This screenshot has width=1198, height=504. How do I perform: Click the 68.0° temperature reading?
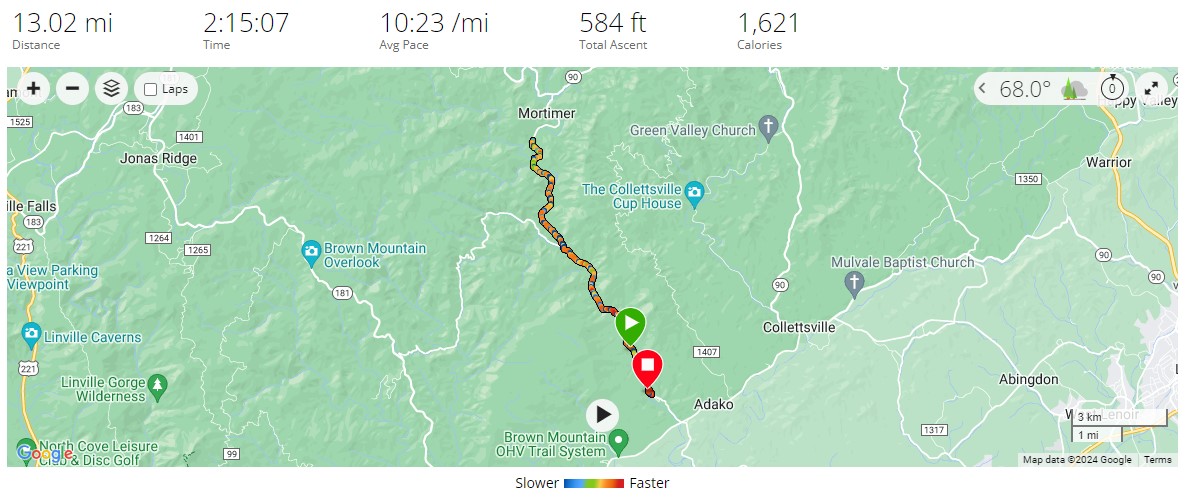tap(1025, 89)
